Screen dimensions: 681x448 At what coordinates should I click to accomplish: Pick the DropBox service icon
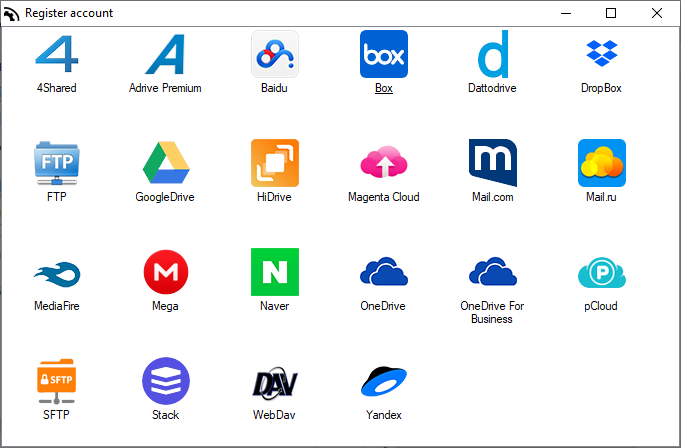point(601,54)
